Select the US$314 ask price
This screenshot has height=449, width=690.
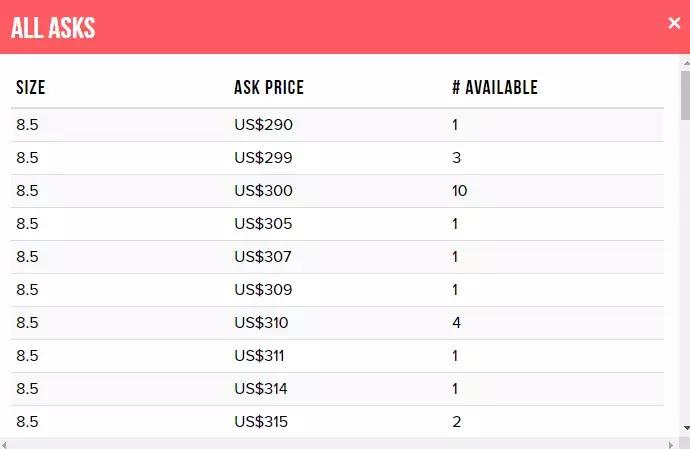261,389
